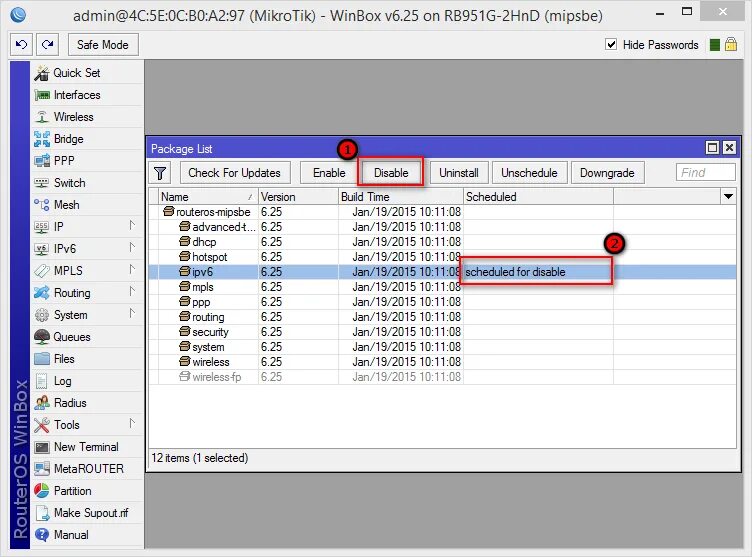Screen dimensions: 752x557
Task: Click the Partition pie chart icon
Action: (x=42, y=491)
